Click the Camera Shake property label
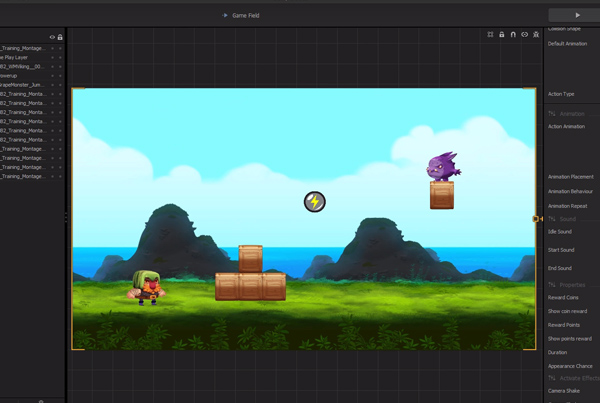600x403 pixels. (x=564, y=391)
